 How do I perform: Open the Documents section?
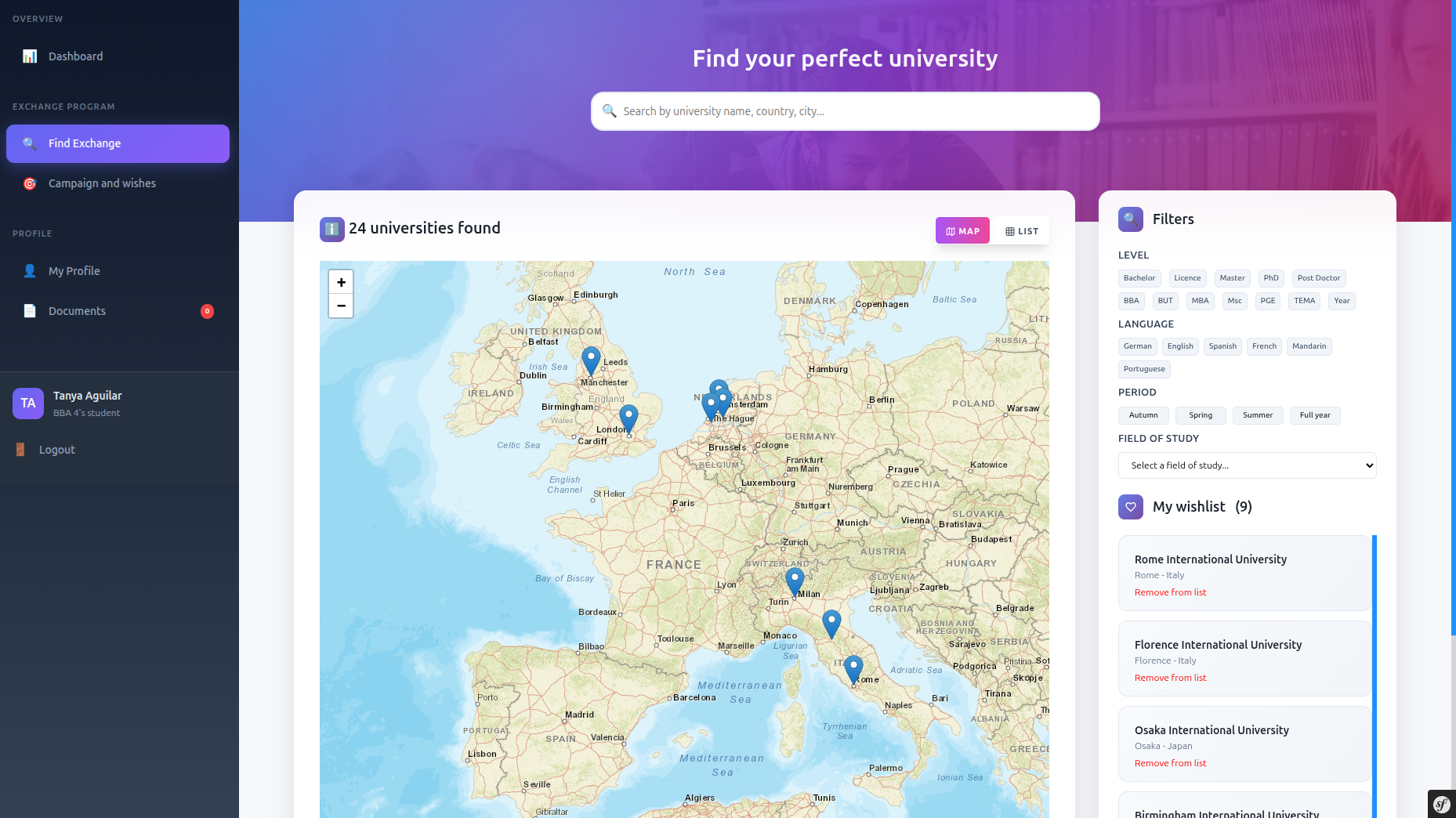[x=118, y=311]
